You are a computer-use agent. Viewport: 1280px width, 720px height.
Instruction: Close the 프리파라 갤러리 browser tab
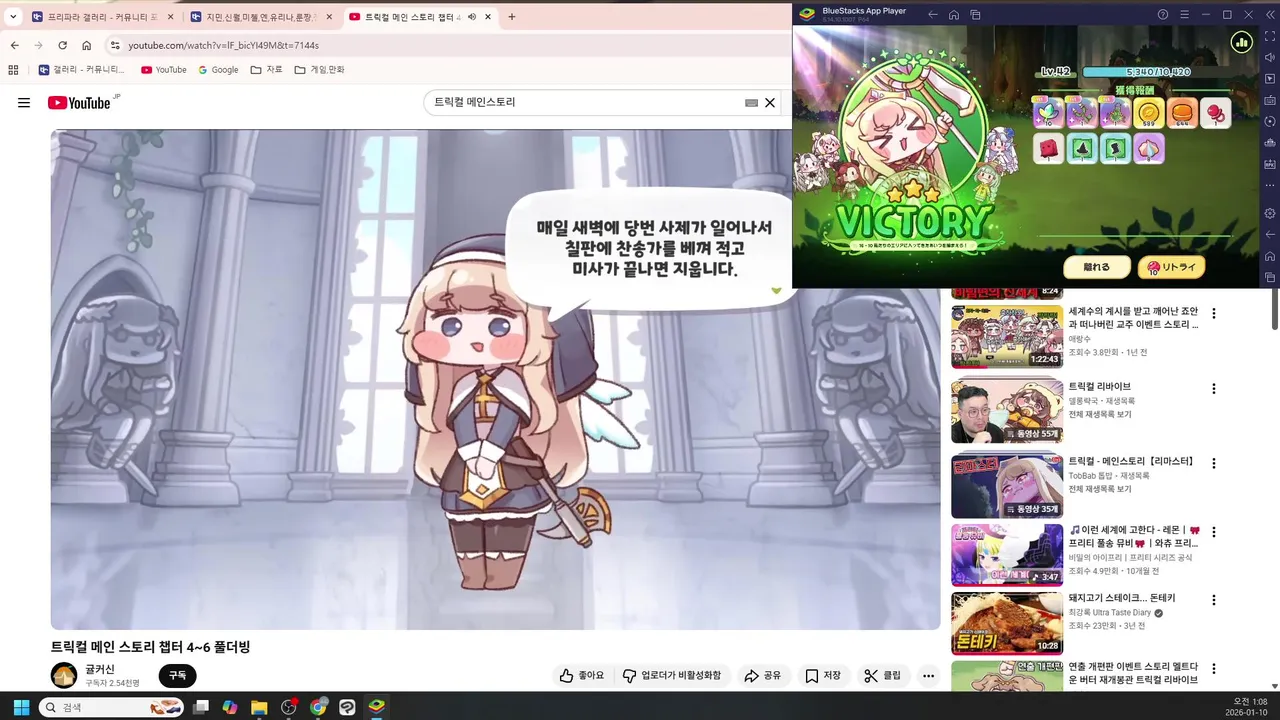170,17
